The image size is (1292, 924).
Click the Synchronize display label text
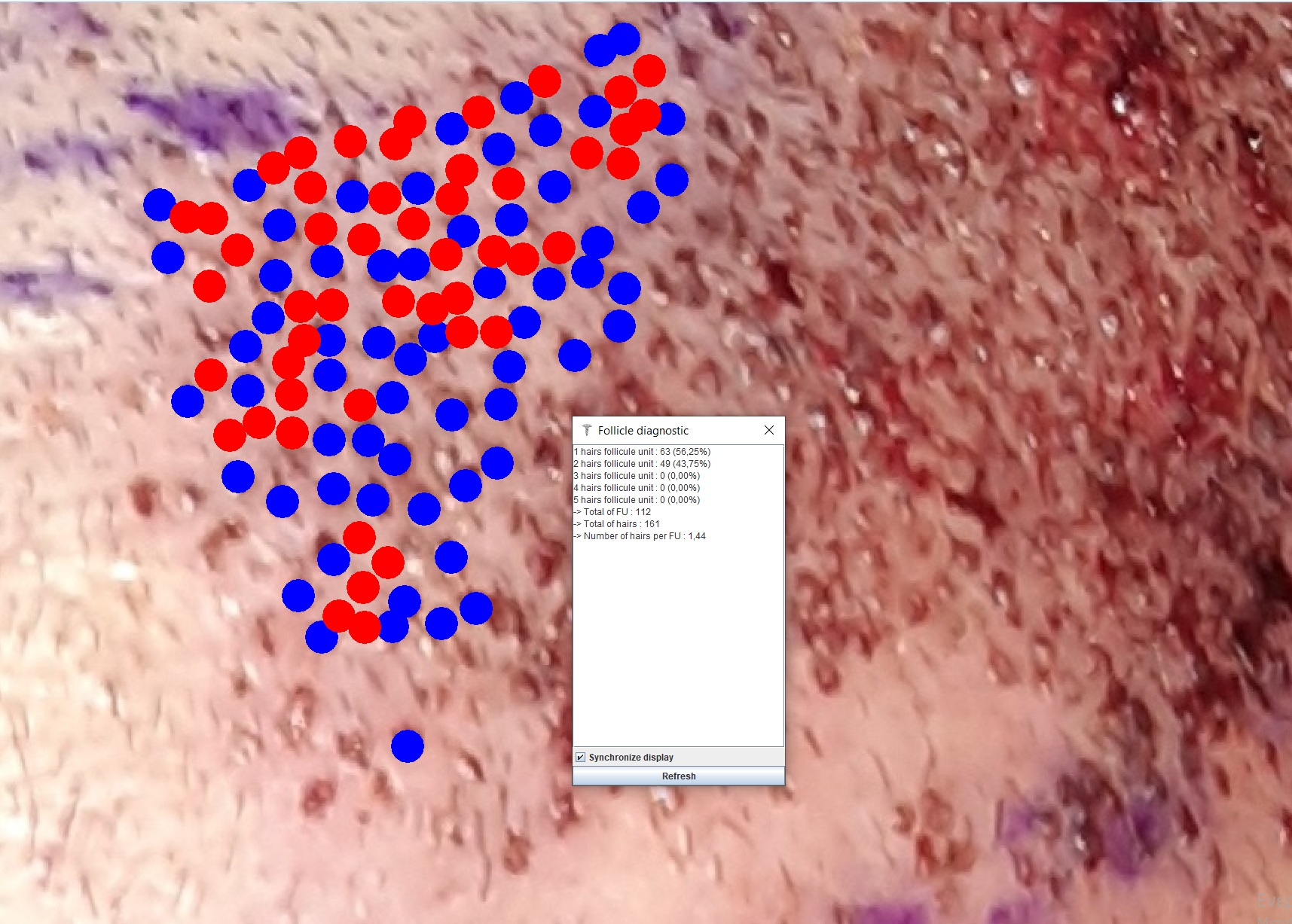point(631,757)
